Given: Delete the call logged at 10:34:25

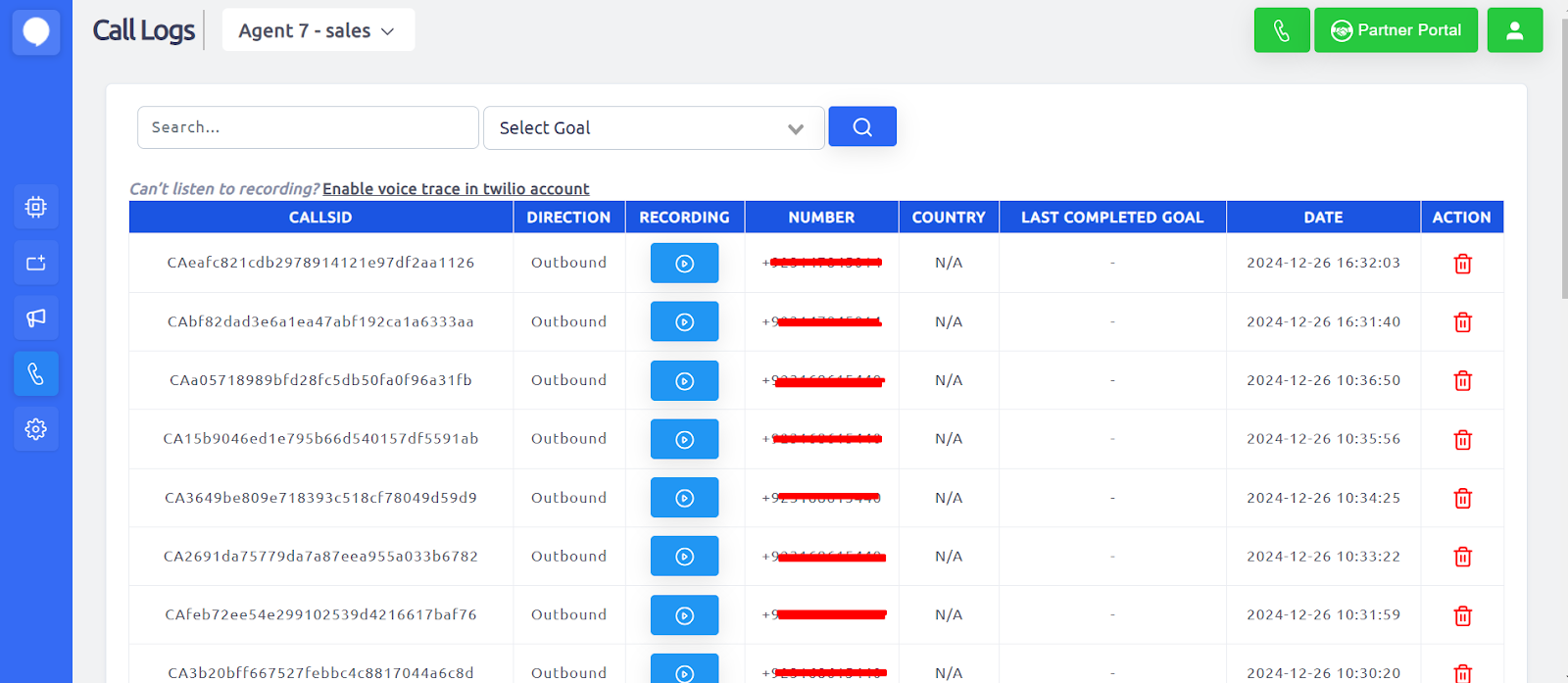Looking at the screenshot, I should (x=1462, y=499).
